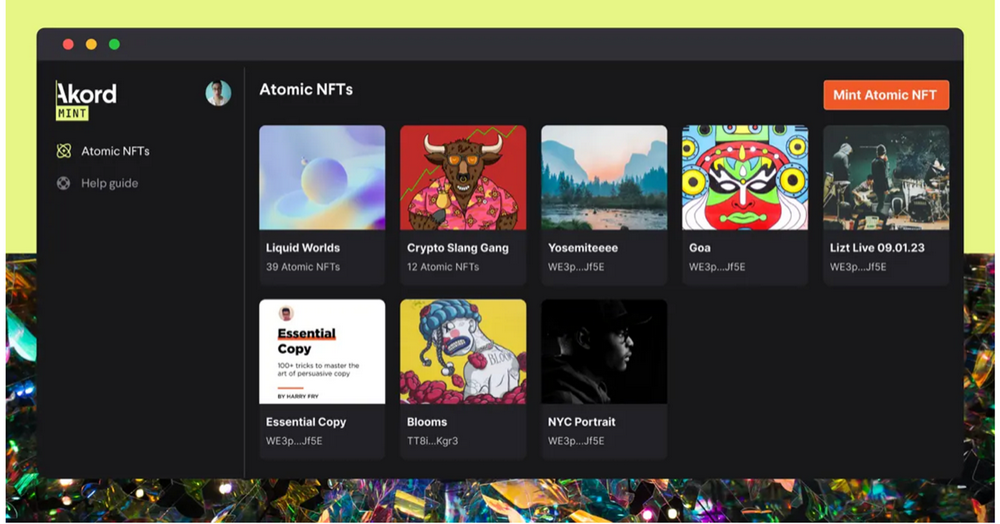Click the Atomic NFTs atom icon
The height and width of the screenshot is (524, 1000).
click(x=64, y=151)
